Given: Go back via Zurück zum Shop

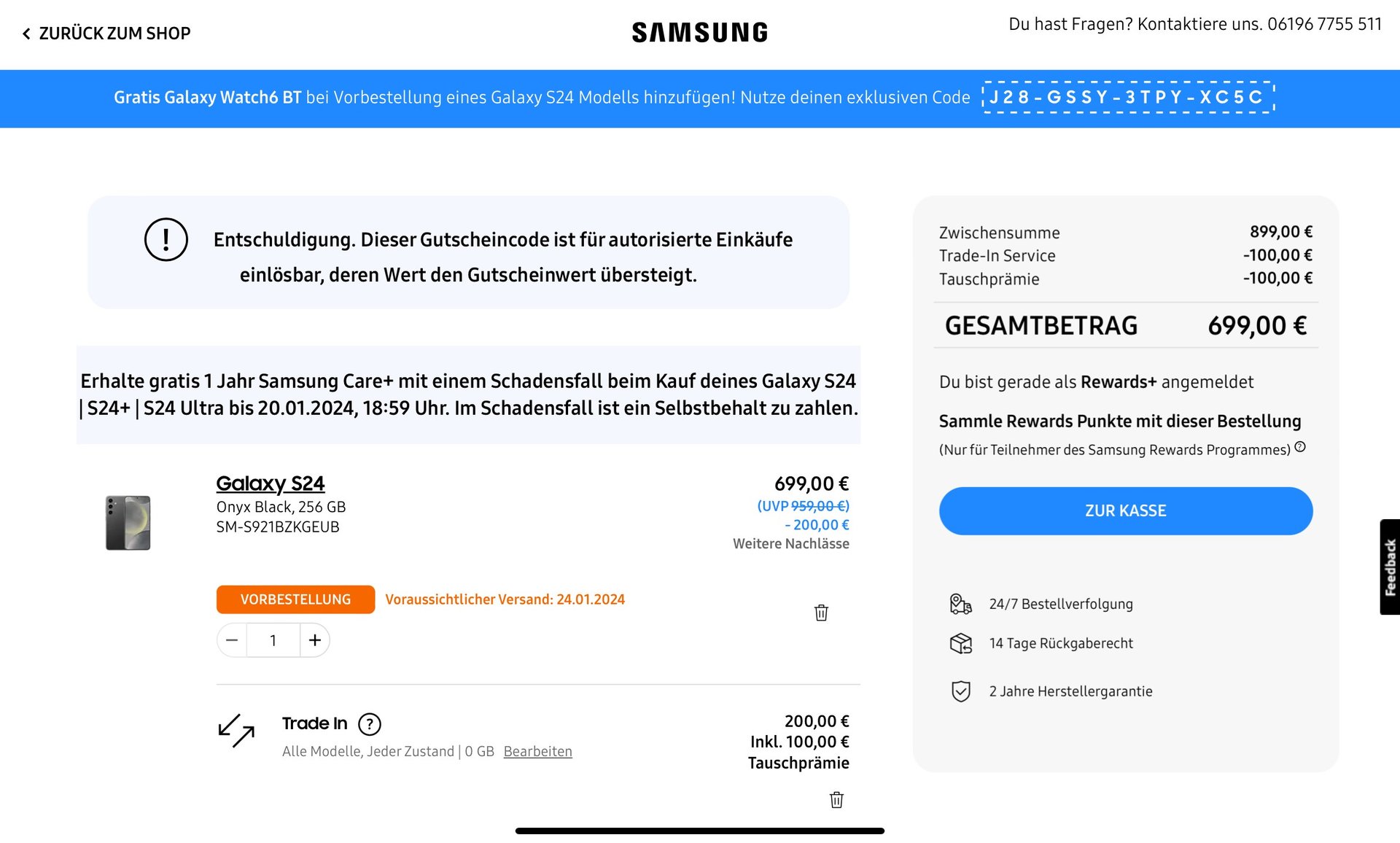Looking at the screenshot, I should point(106,34).
